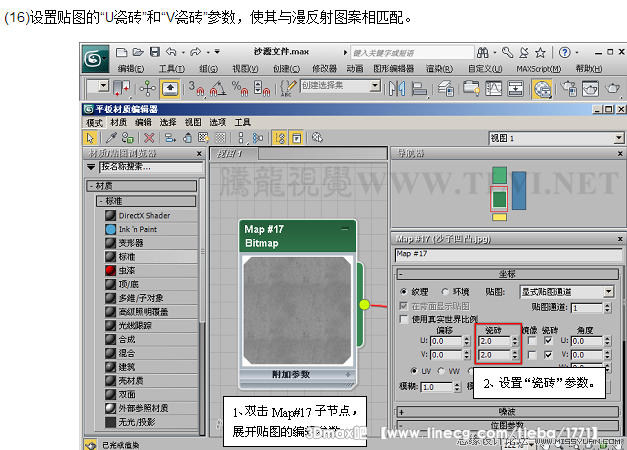Click the question mark help icon
This screenshot has width=627, height=450.
pyautogui.click(x=565, y=52)
